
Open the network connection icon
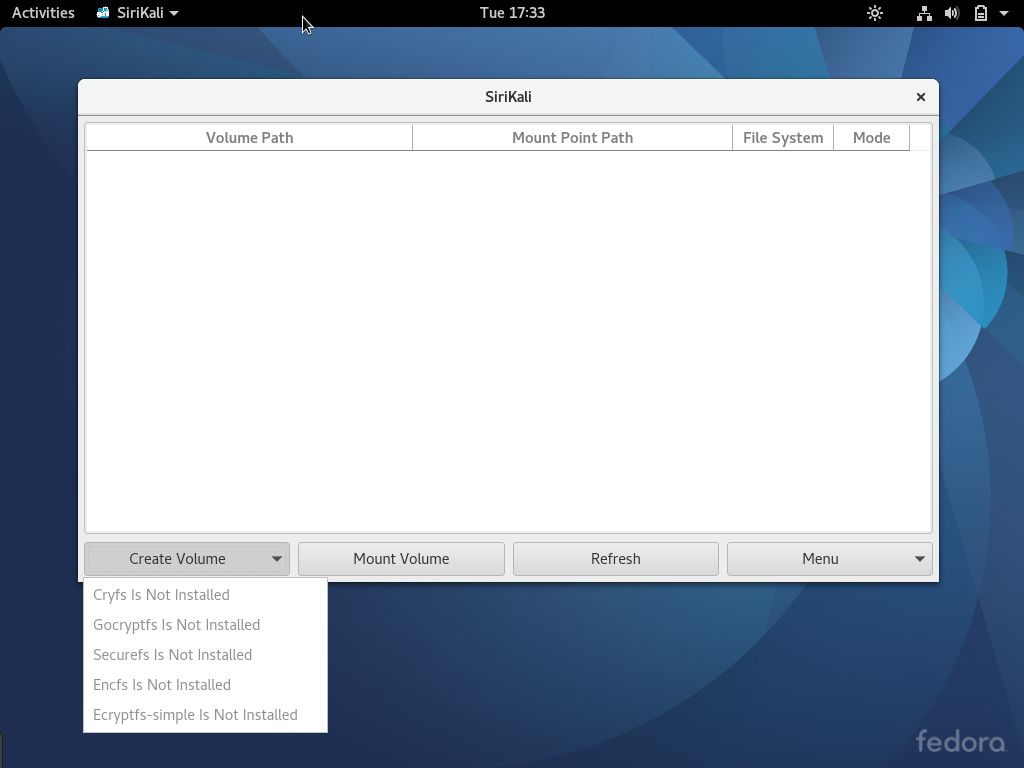924,13
